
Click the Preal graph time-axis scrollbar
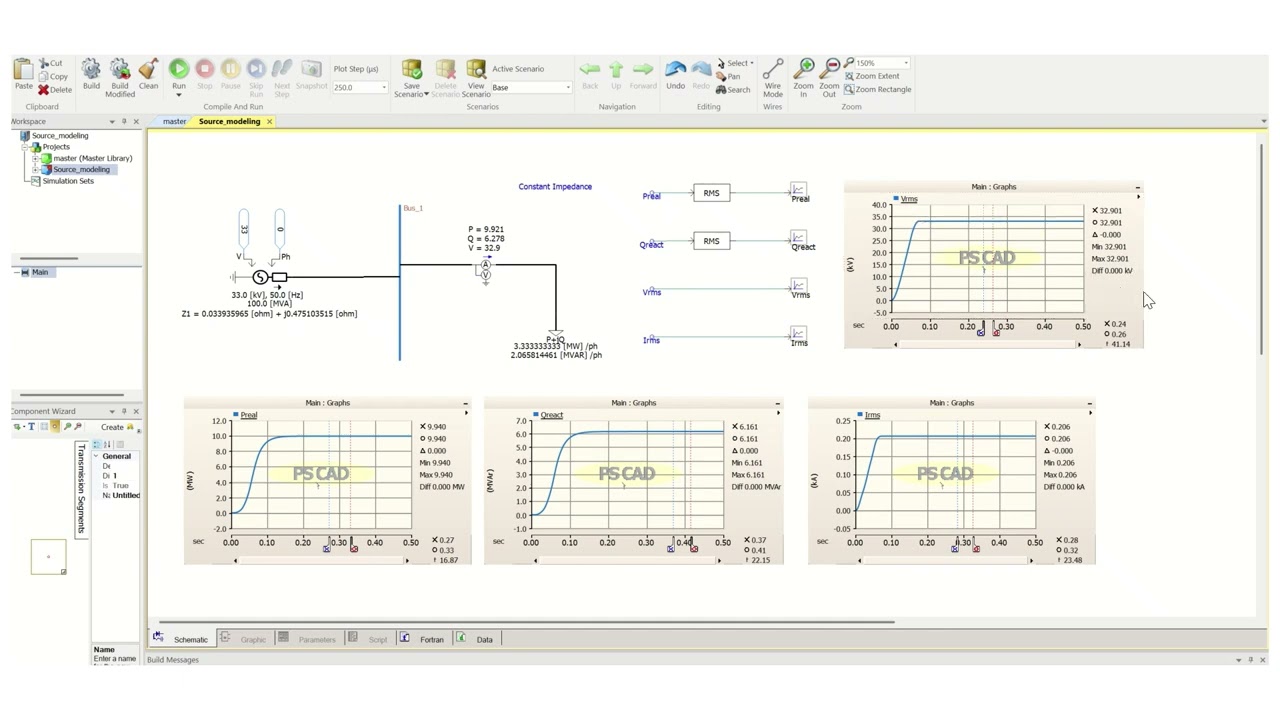point(321,561)
